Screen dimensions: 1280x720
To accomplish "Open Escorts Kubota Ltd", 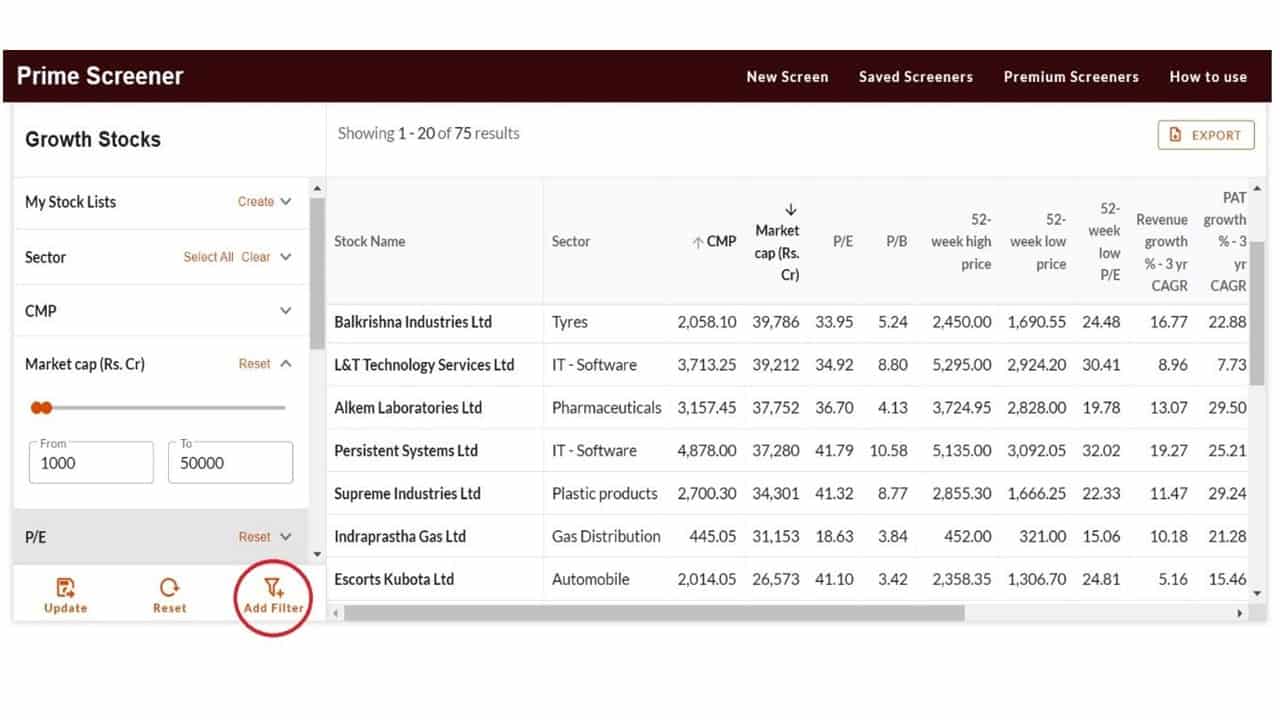I will pyautogui.click(x=394, y=580).
